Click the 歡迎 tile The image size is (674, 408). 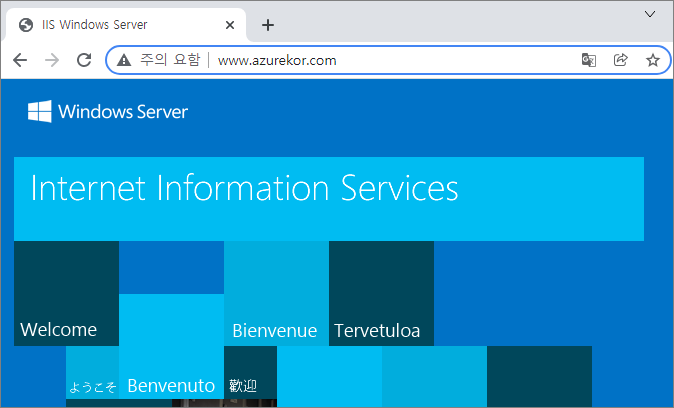pyautogui.click(x=250, y=372)
